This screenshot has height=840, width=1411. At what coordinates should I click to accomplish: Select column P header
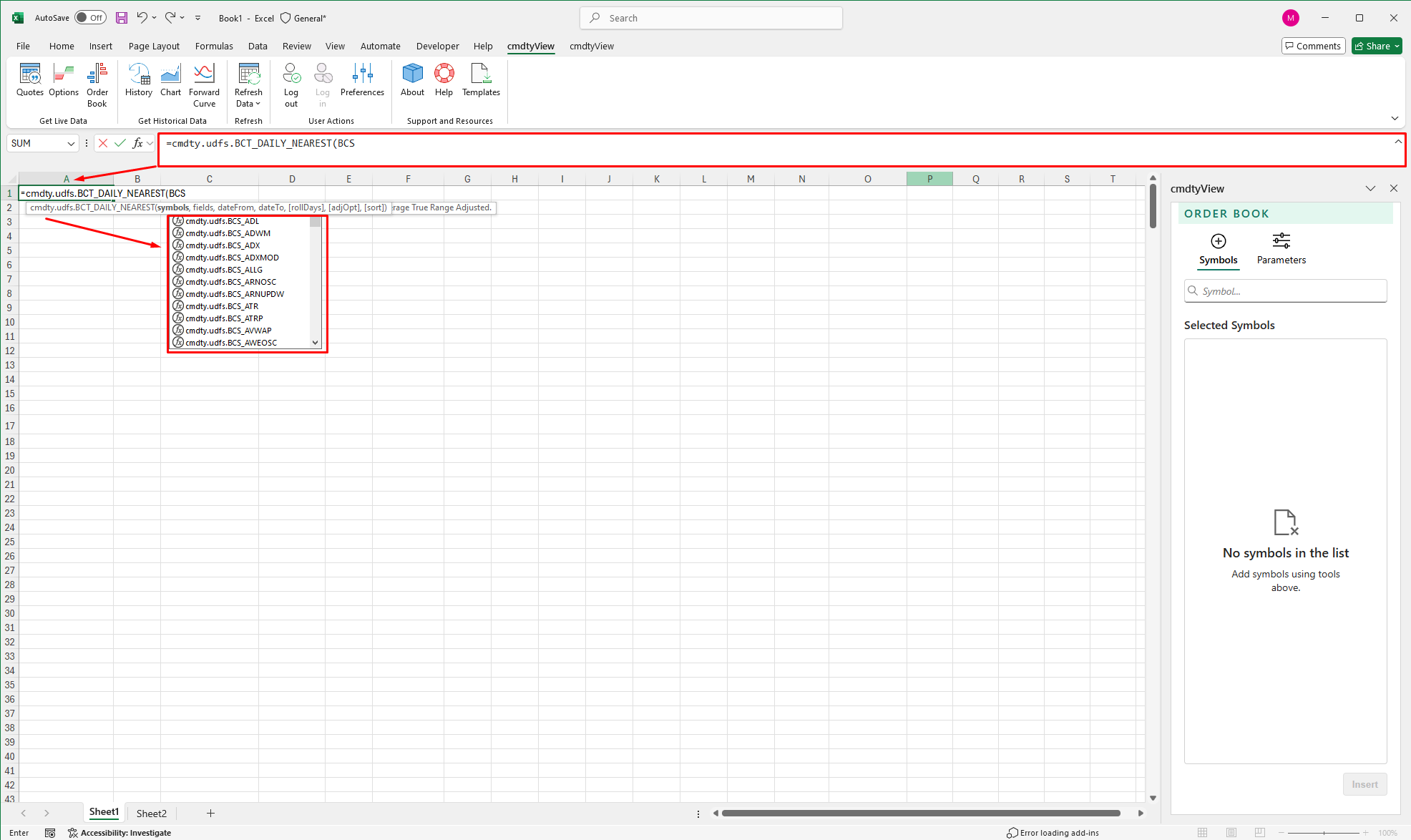[929, 179]
